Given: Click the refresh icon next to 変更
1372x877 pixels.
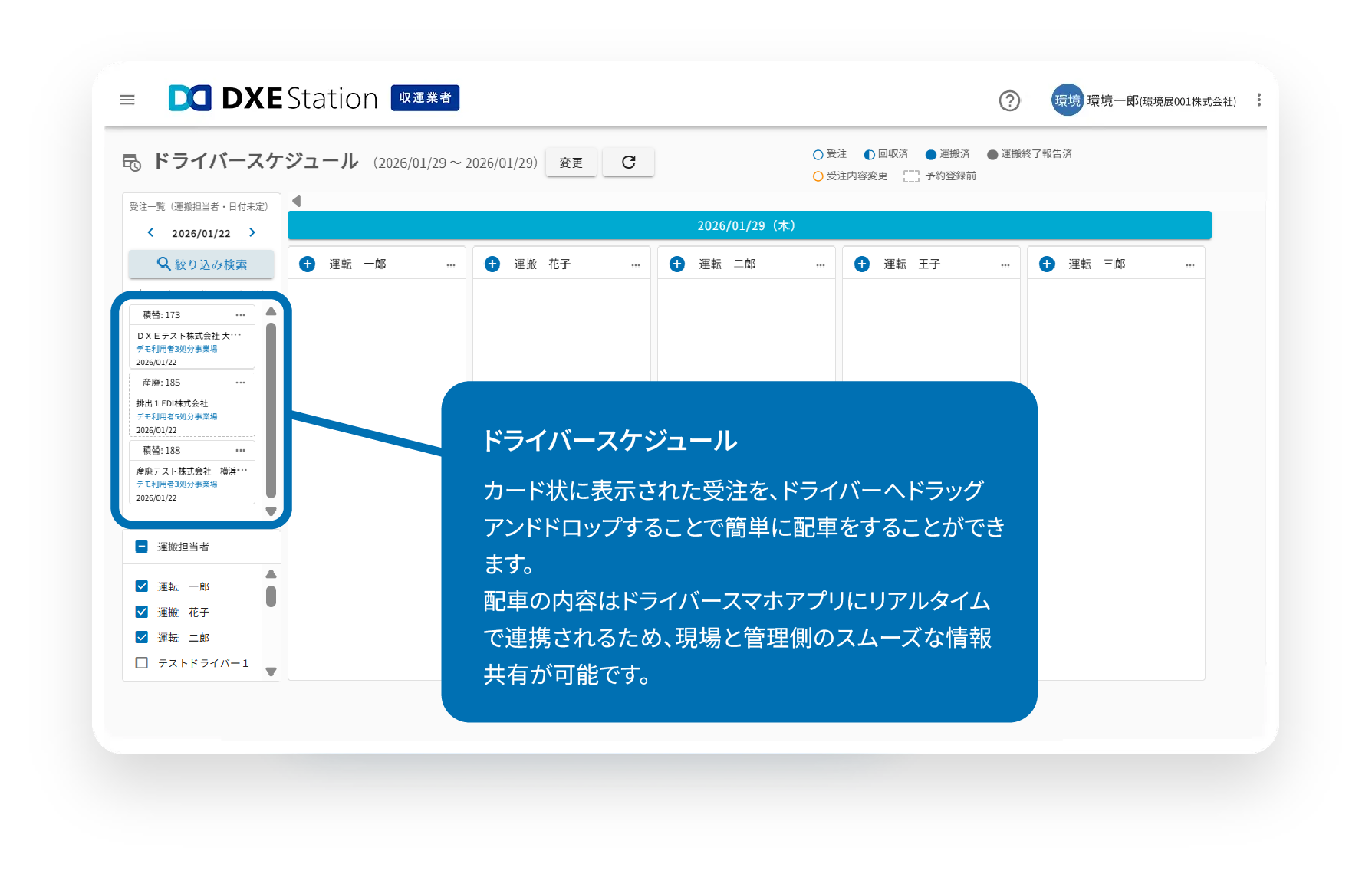Looking at the screenshot, I should point(628,162).
